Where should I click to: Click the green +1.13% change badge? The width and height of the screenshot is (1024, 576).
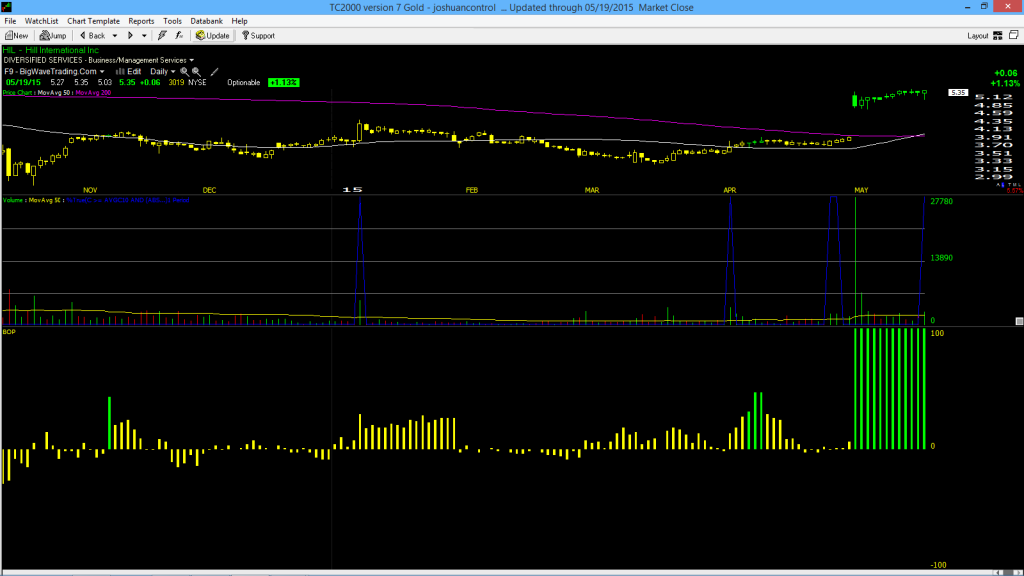pos(283,83)
